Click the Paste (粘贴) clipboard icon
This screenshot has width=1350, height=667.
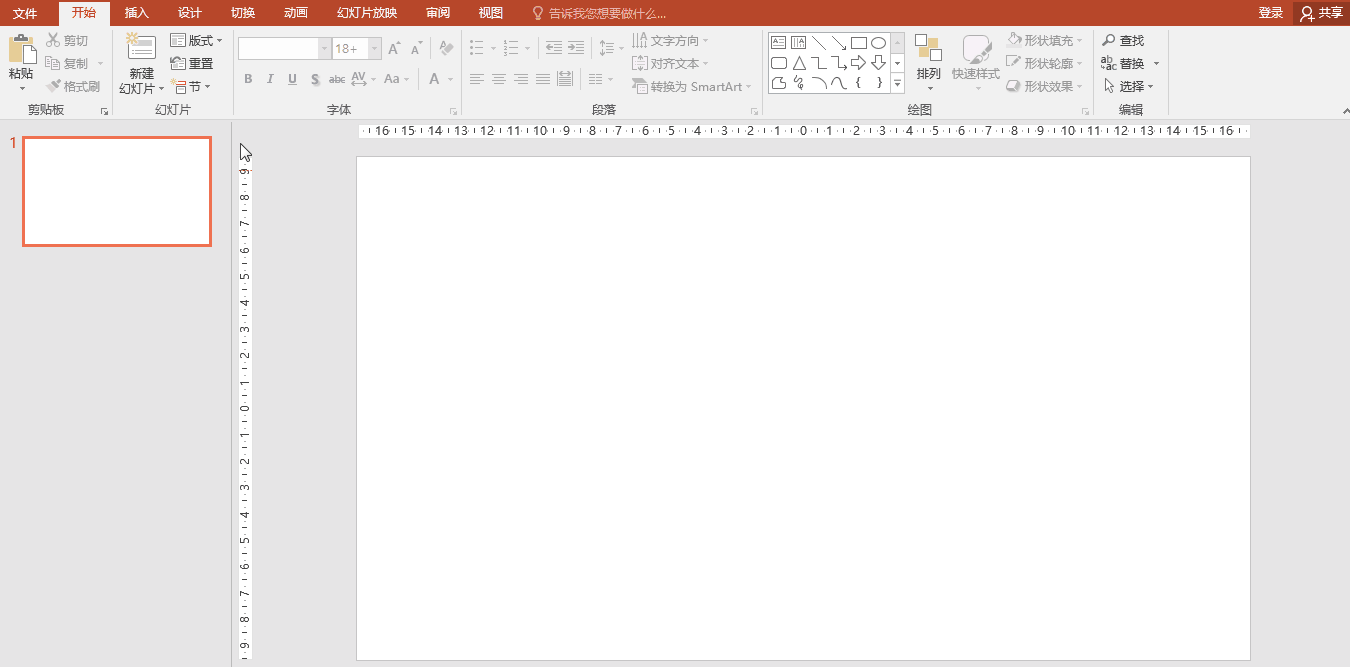(x=21, y=50)
